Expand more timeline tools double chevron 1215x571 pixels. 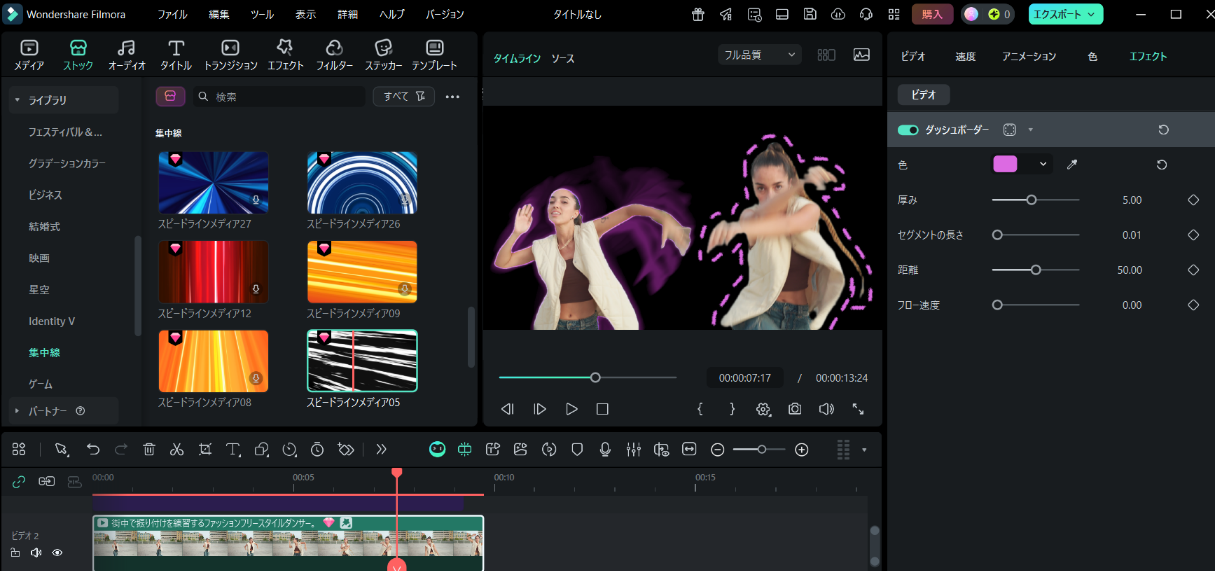pyautogui.click(x=381, y=450)
